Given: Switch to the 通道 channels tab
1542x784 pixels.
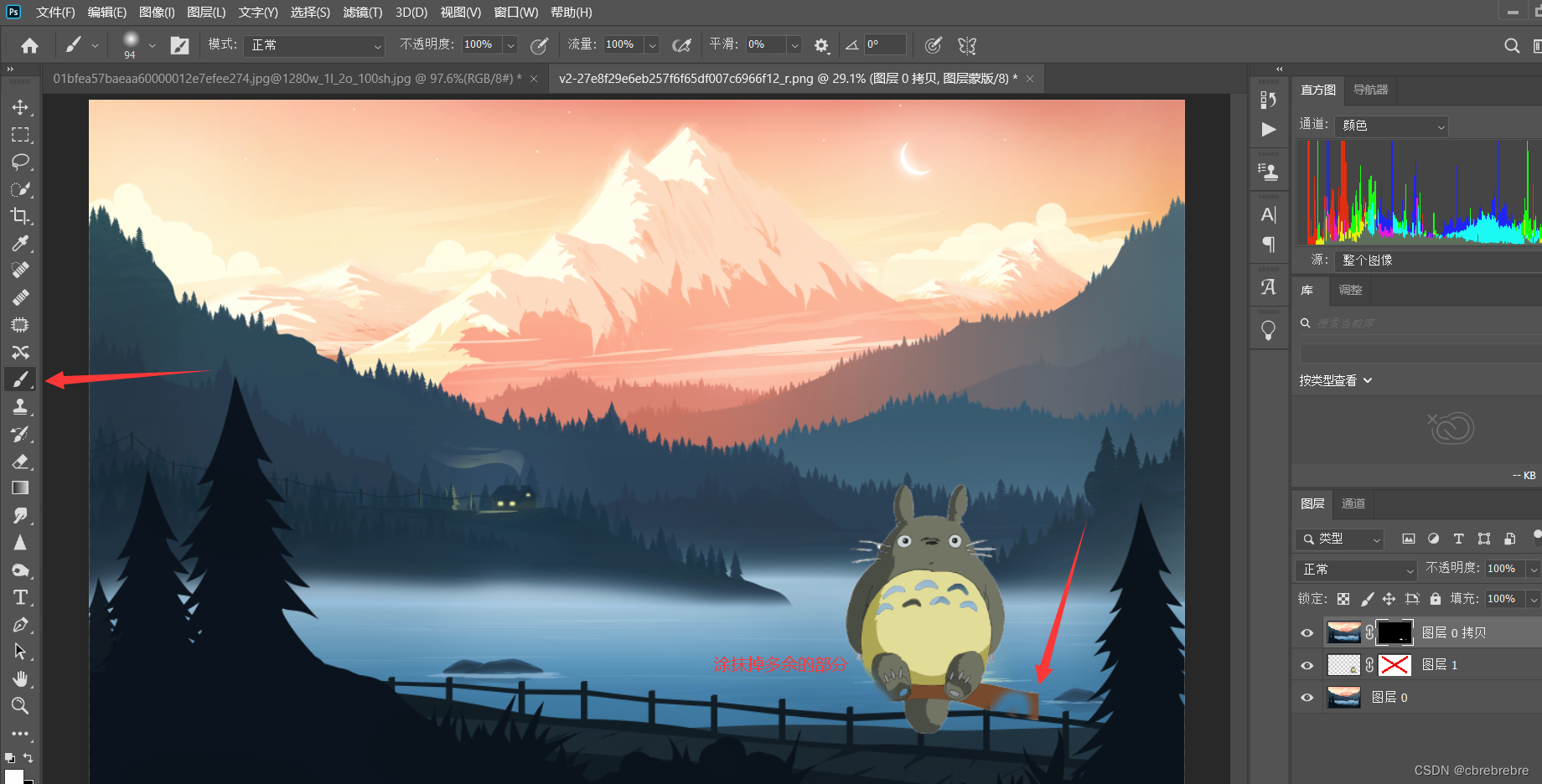Looking at the screenshot, I should (x=1353, y=503).
